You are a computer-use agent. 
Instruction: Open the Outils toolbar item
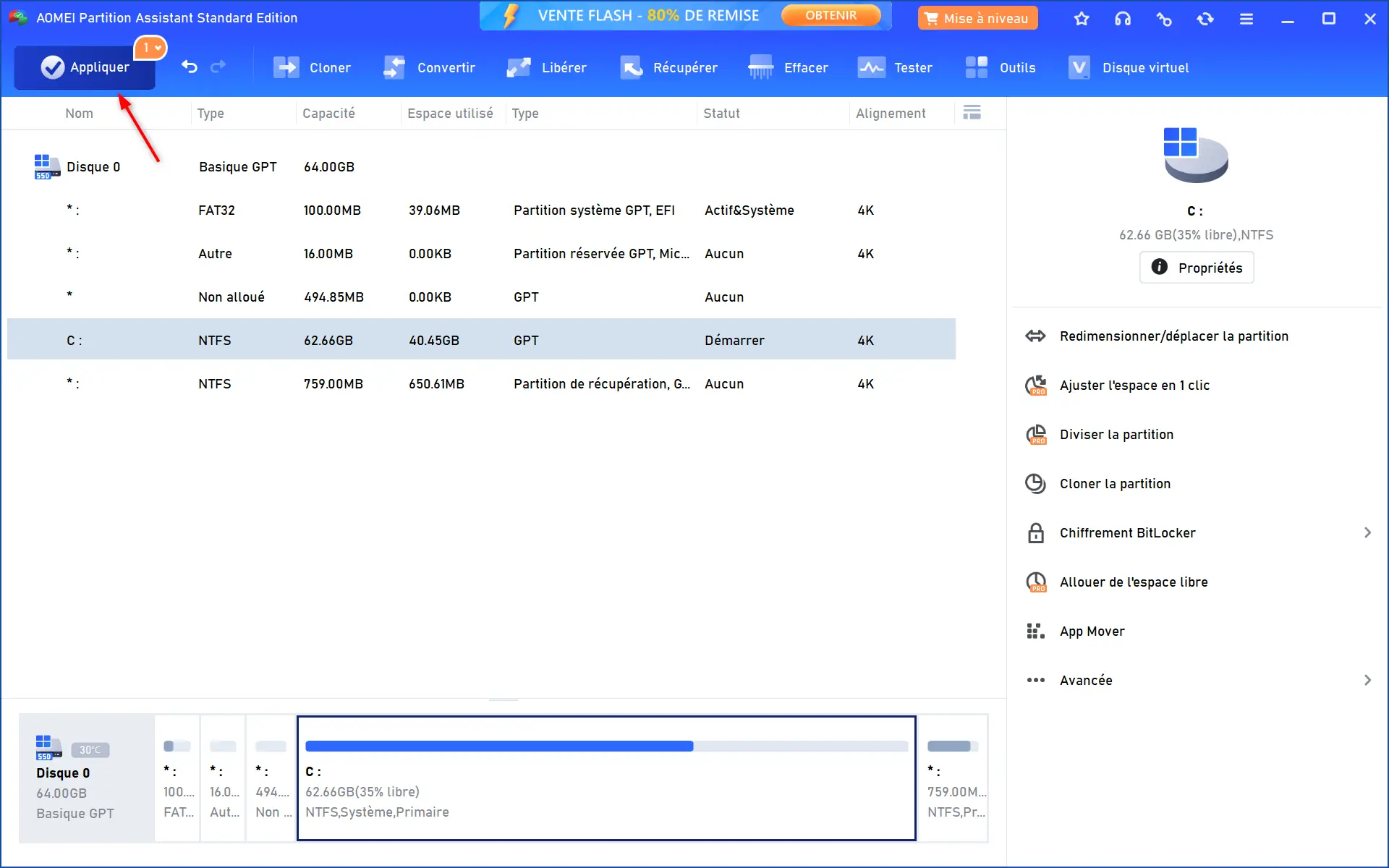[1001, 68]
